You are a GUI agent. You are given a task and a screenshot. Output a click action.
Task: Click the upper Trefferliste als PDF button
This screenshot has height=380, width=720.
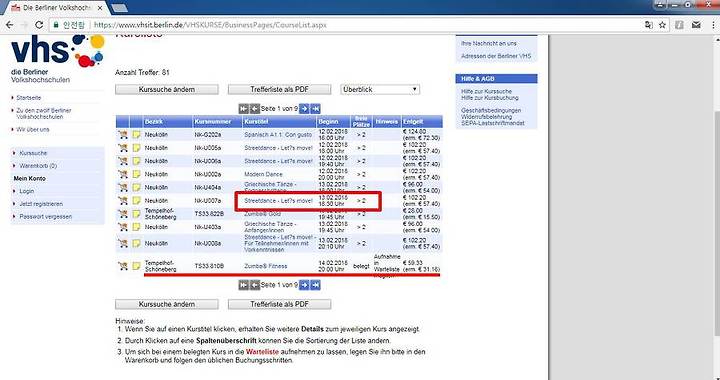tap(279, 89)
